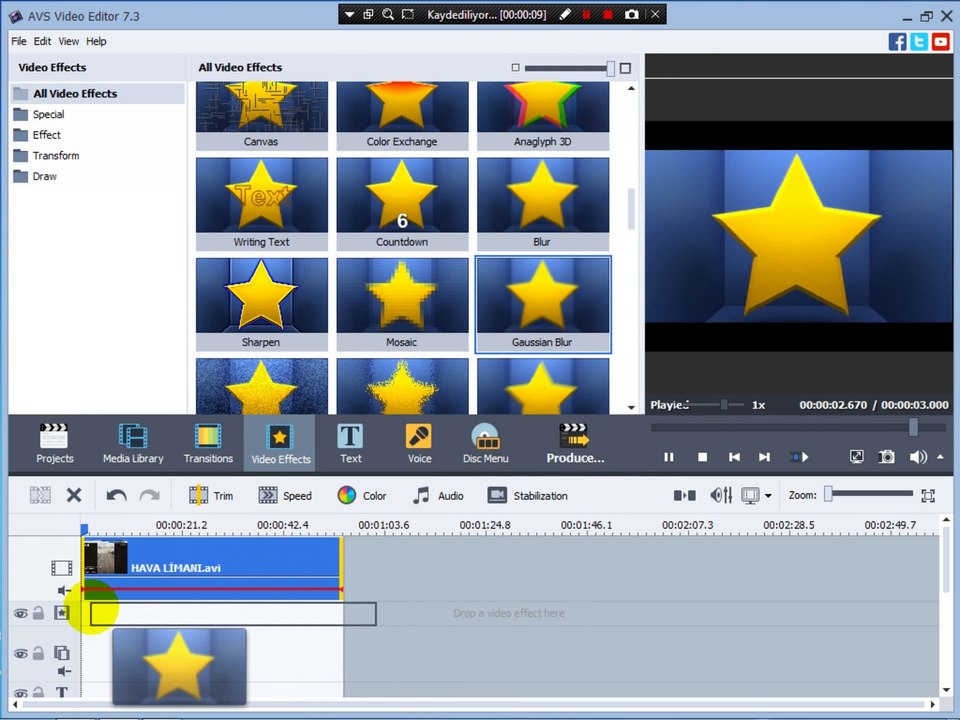This screenshot has height=720, width=960.
Task: Open the Edit menu
Action: tap(42, 41)
